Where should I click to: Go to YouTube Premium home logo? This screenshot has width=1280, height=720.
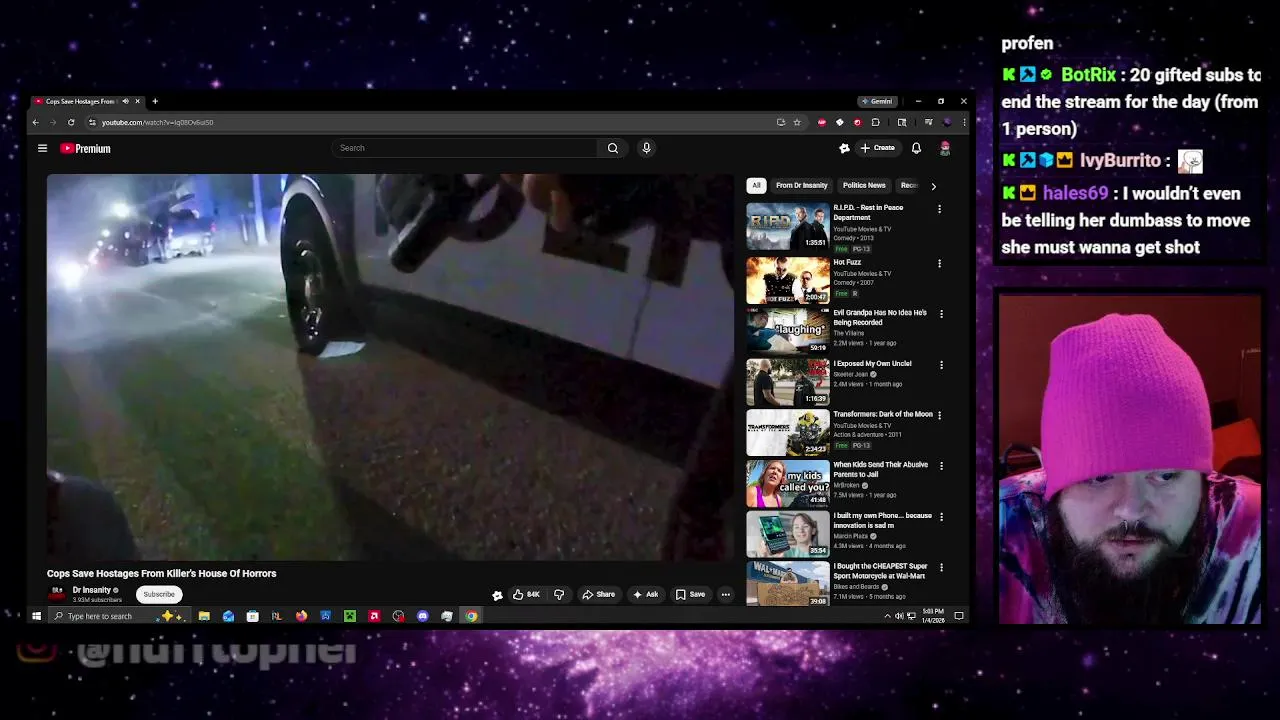point(86,148)
